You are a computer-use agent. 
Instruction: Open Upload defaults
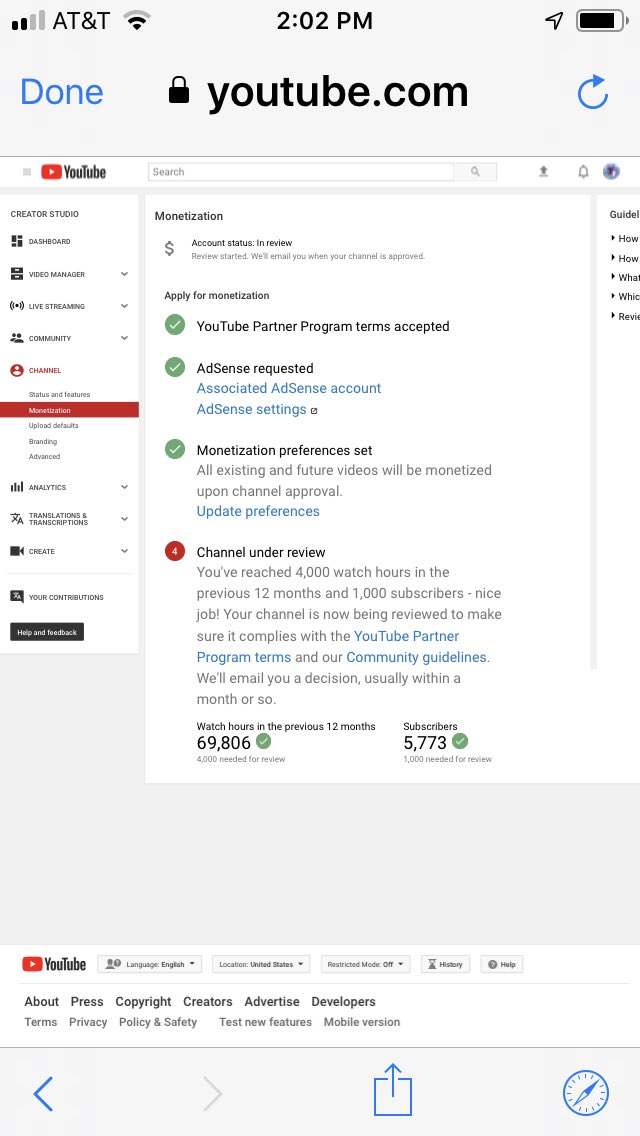point(54,426)
